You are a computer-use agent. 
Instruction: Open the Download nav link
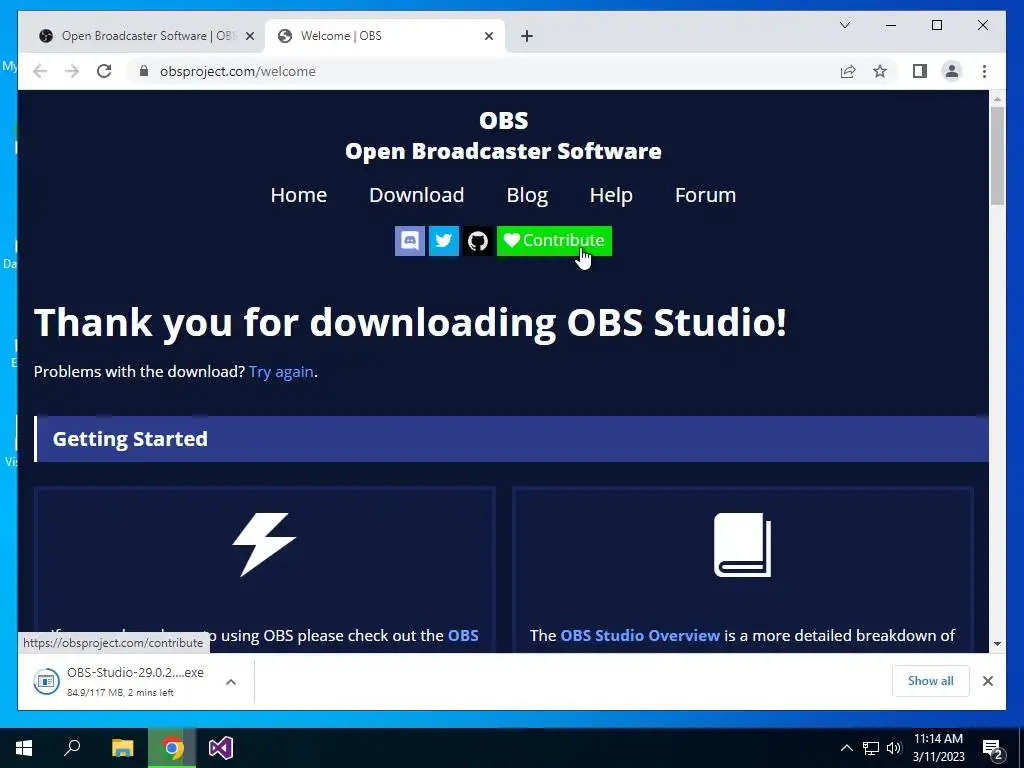[417, 195]
